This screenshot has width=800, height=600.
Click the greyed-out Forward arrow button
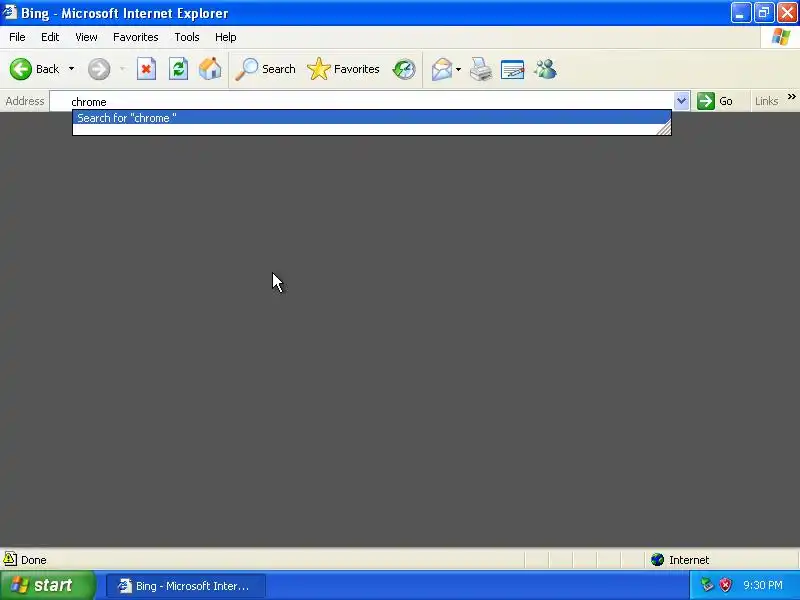pos(99,69)
